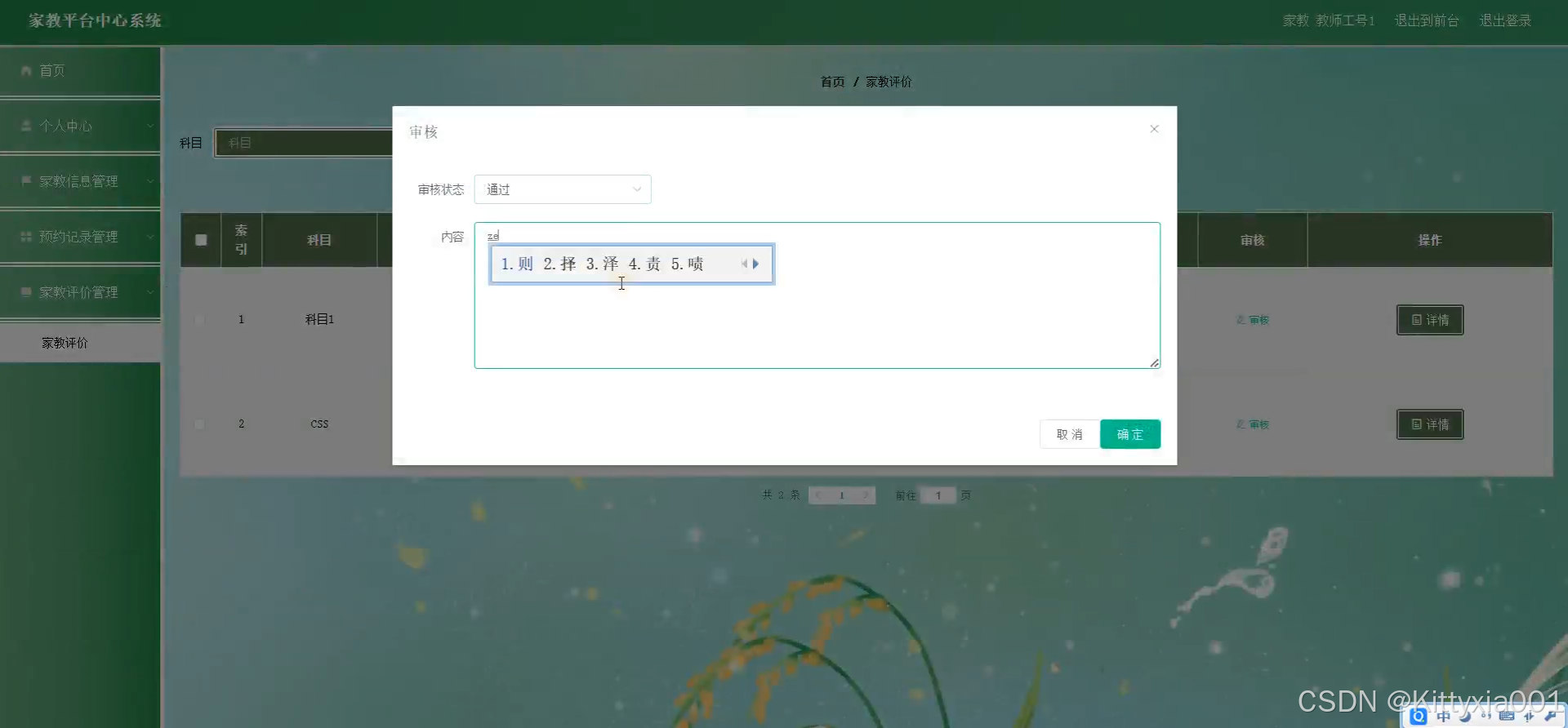The width and height of the screenshot is (1568, 728).
Task: Click 退出登录 in the header
Action: (1505, 20)
